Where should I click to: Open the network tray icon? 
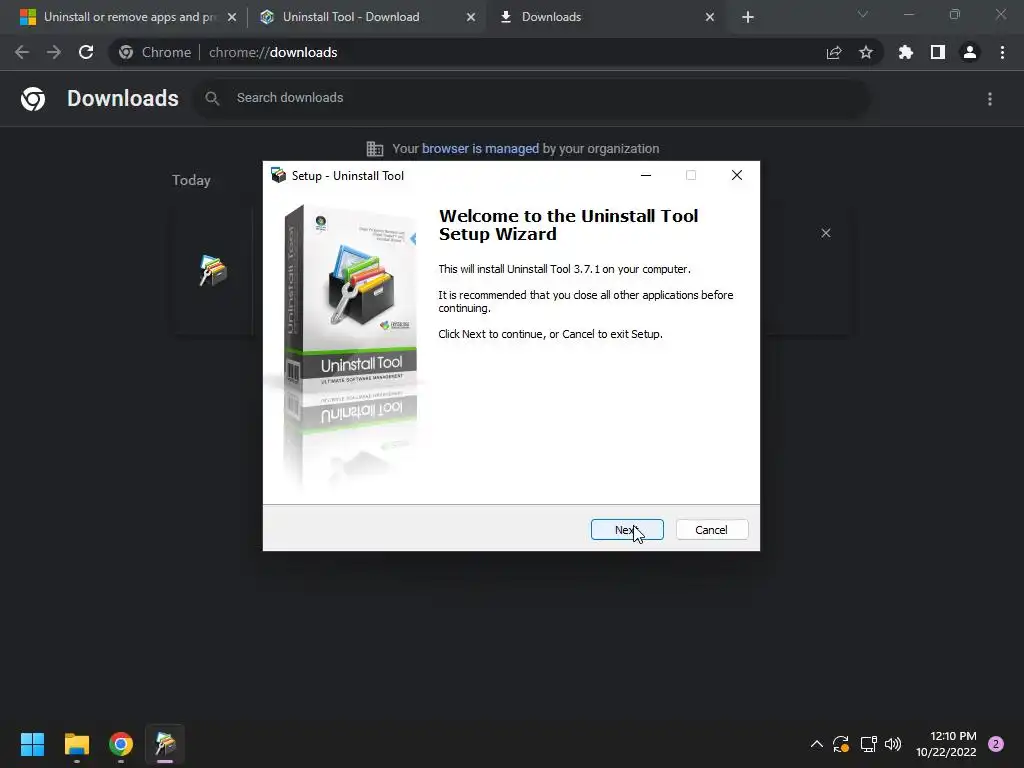[869, 744]
